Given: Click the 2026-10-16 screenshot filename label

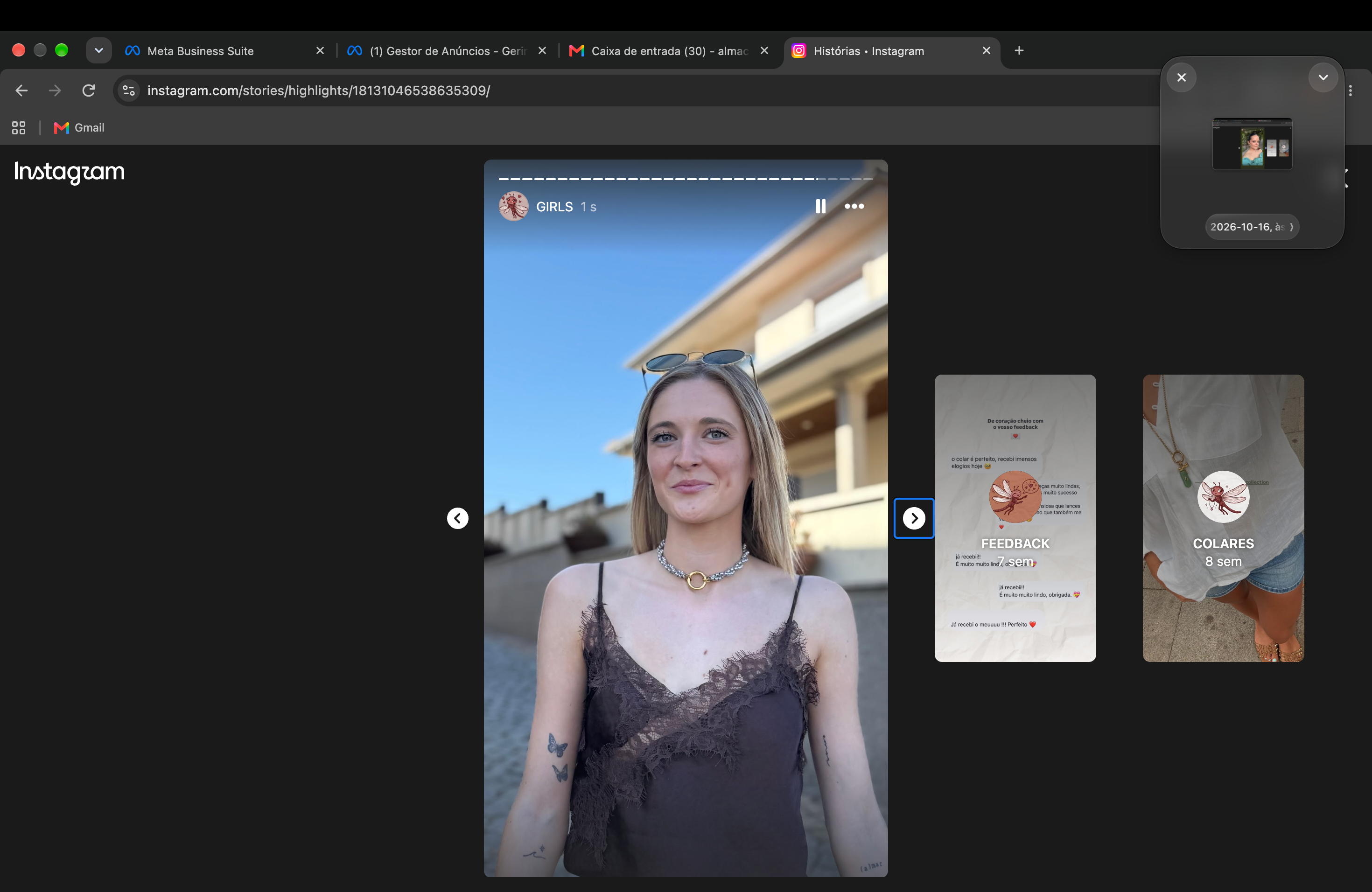Looking at the screenshot, I should 1252,227.
